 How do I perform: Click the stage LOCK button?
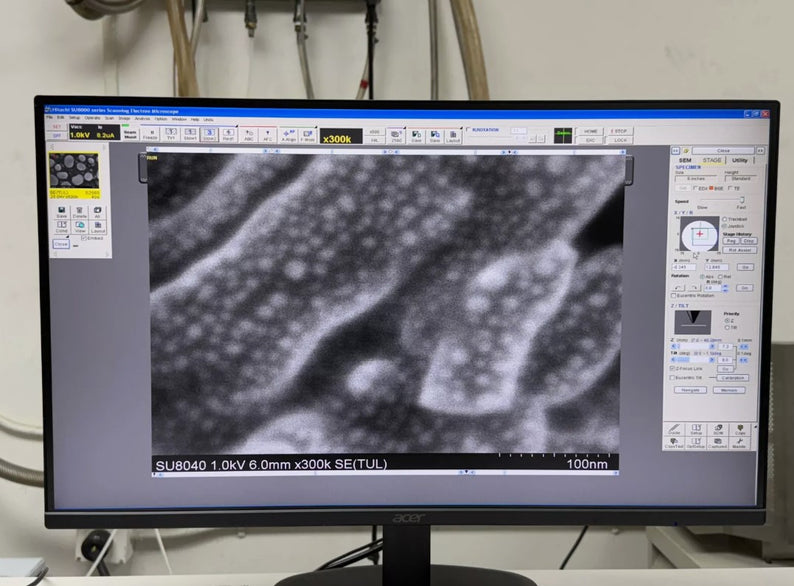click(620, 140)
